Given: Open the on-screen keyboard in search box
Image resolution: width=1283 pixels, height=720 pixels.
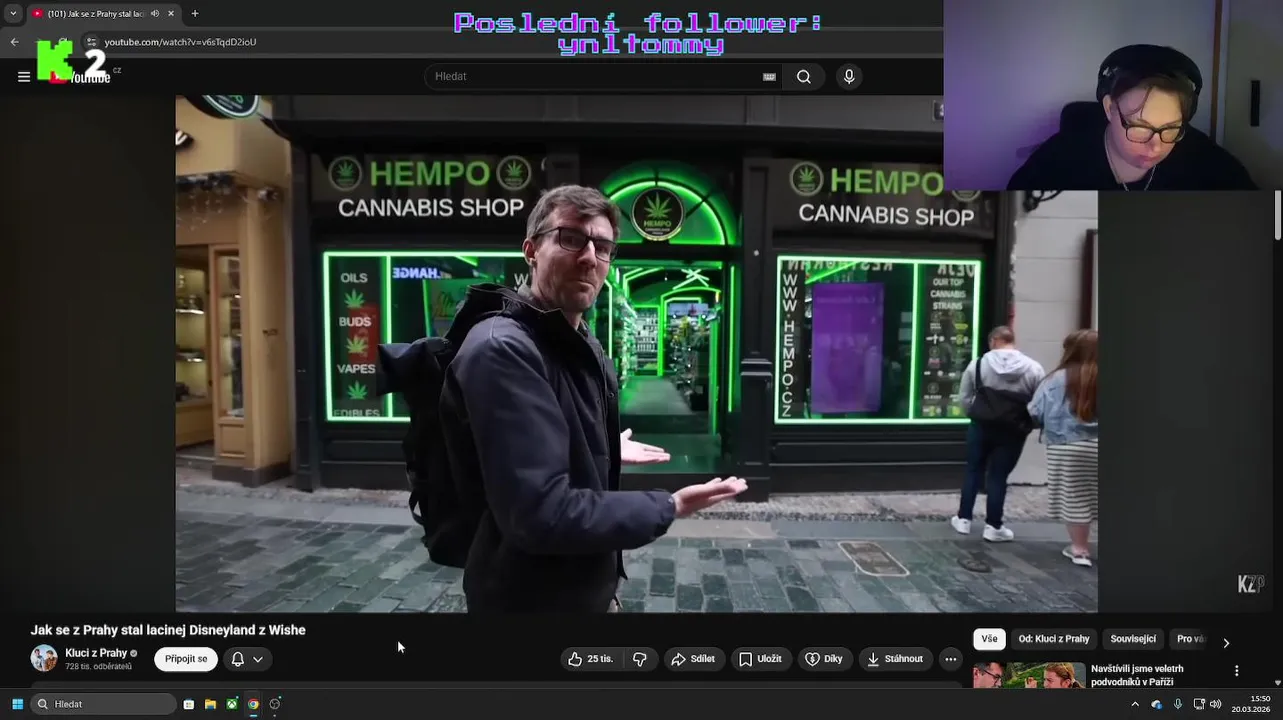Looking at the screenshot, I should click(769, 77).
